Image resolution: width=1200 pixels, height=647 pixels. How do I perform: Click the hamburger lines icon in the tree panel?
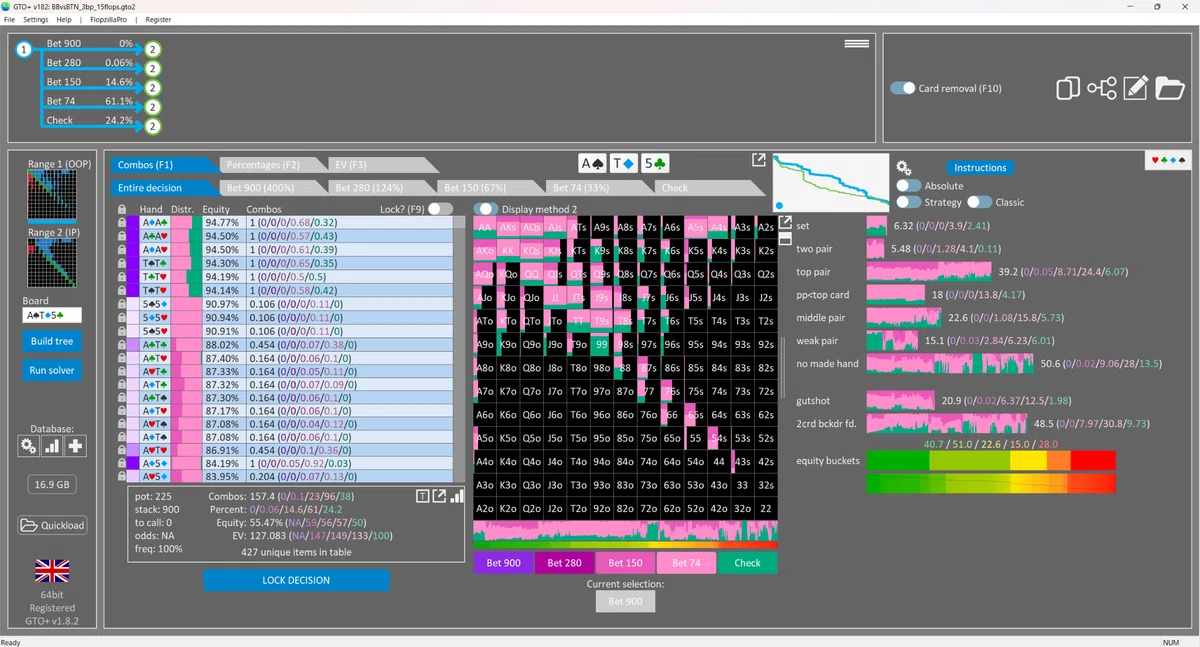(x=856, y=44)
